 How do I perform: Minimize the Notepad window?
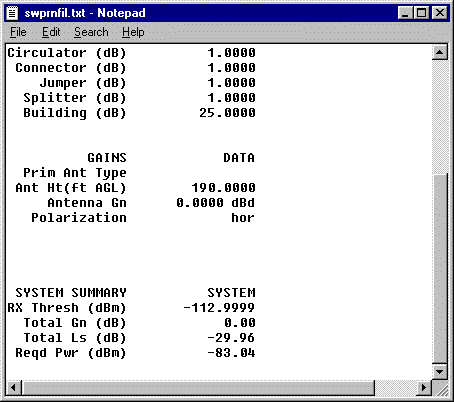[x=405, y=13]
